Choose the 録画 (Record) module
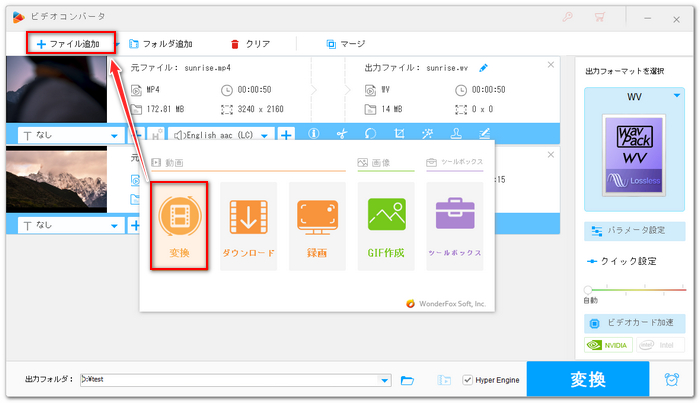Viewport: 700px width, 403px height. click(x=317, y=226)
